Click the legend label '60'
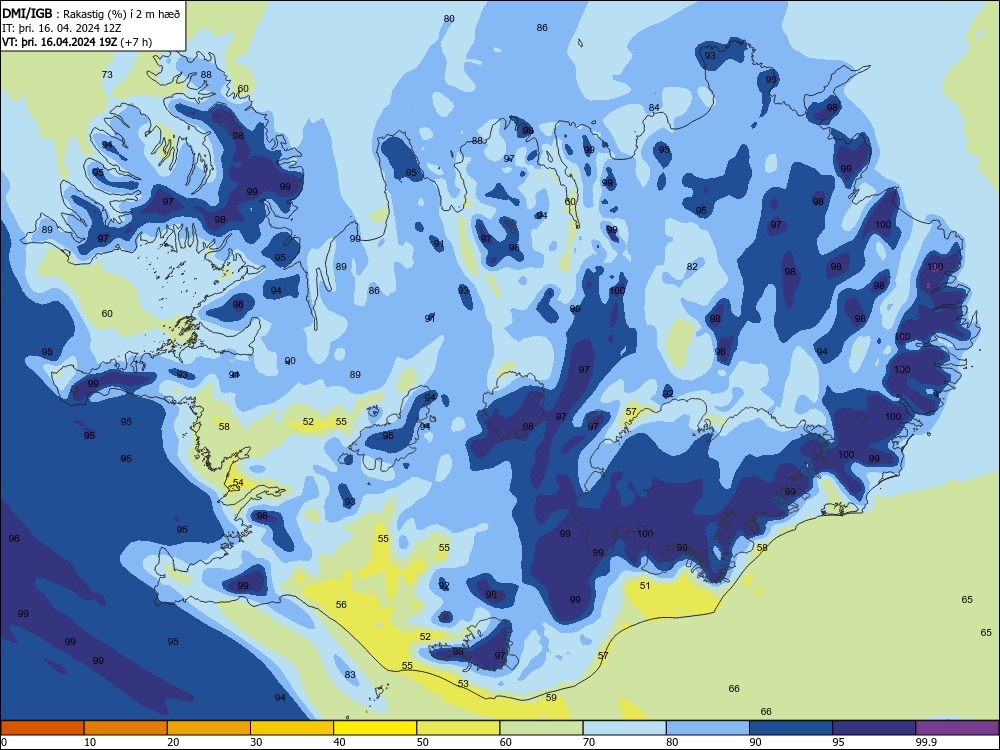 point(506,742)
